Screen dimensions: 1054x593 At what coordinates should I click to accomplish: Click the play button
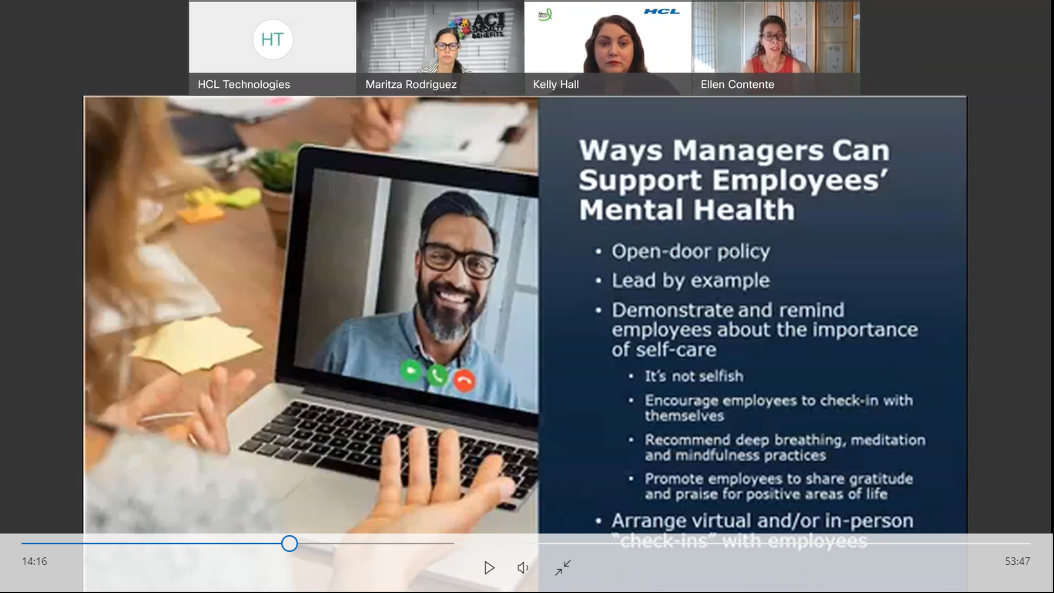[x=489, y=567]
